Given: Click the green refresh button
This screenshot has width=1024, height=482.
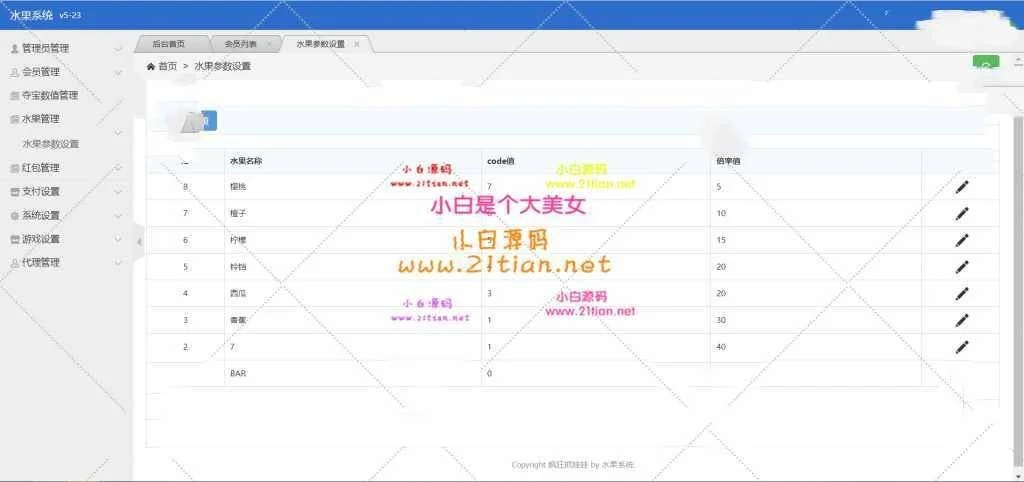Looking at the screenshot, I should 985,65.
